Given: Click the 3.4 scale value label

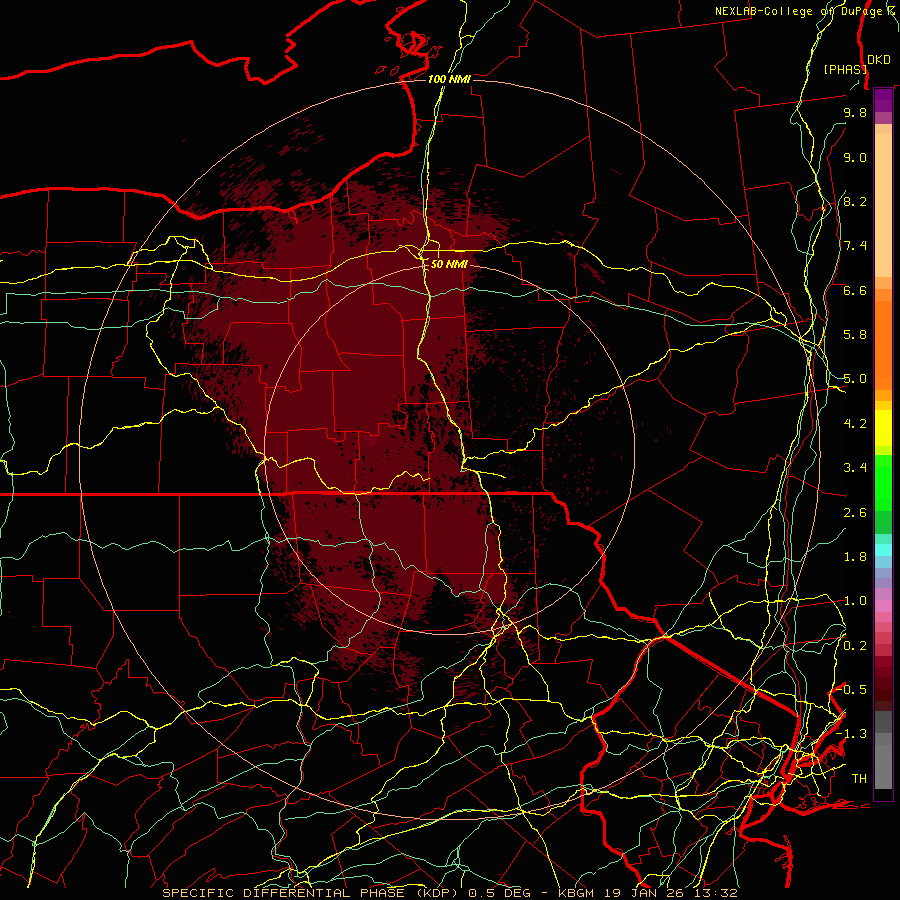Looking at the screenshot, I should pyautogui.click(x=855, y=468).
